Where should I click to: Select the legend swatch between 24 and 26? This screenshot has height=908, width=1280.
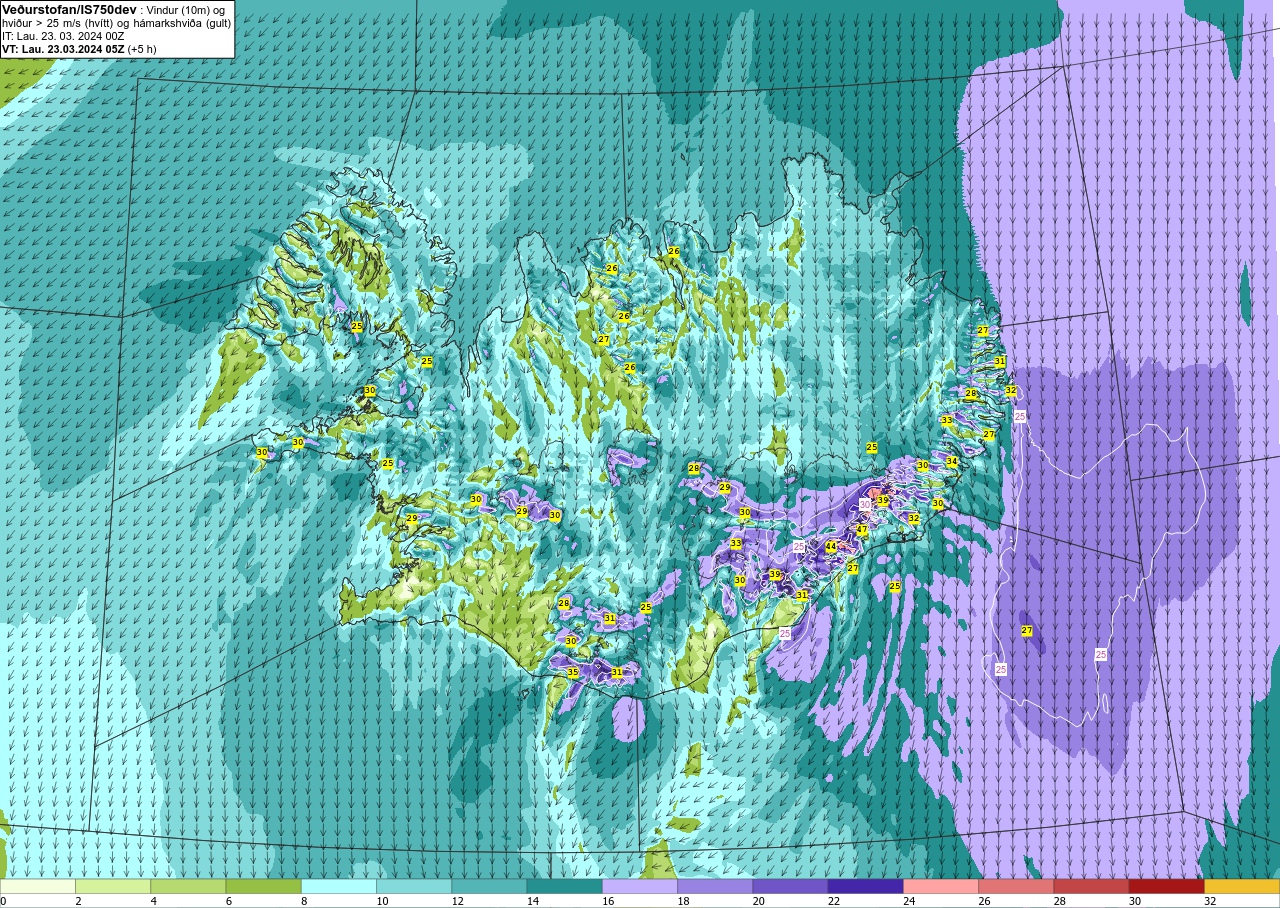[941, 886]
